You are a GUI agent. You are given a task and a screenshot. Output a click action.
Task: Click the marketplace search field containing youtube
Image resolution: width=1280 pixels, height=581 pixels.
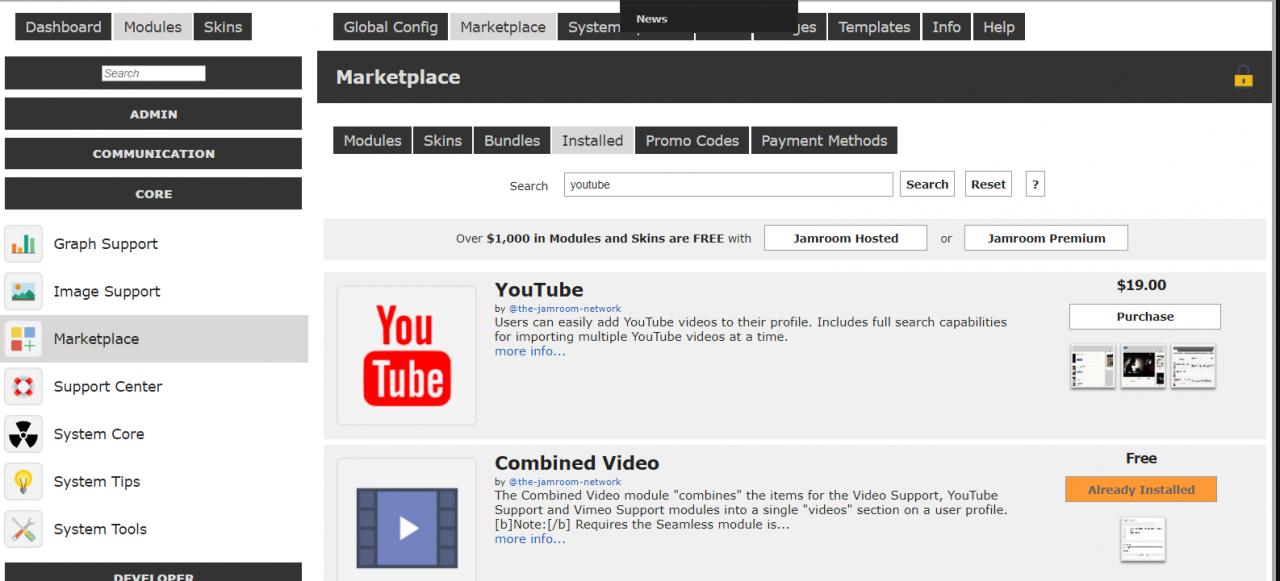coord(727,185)
